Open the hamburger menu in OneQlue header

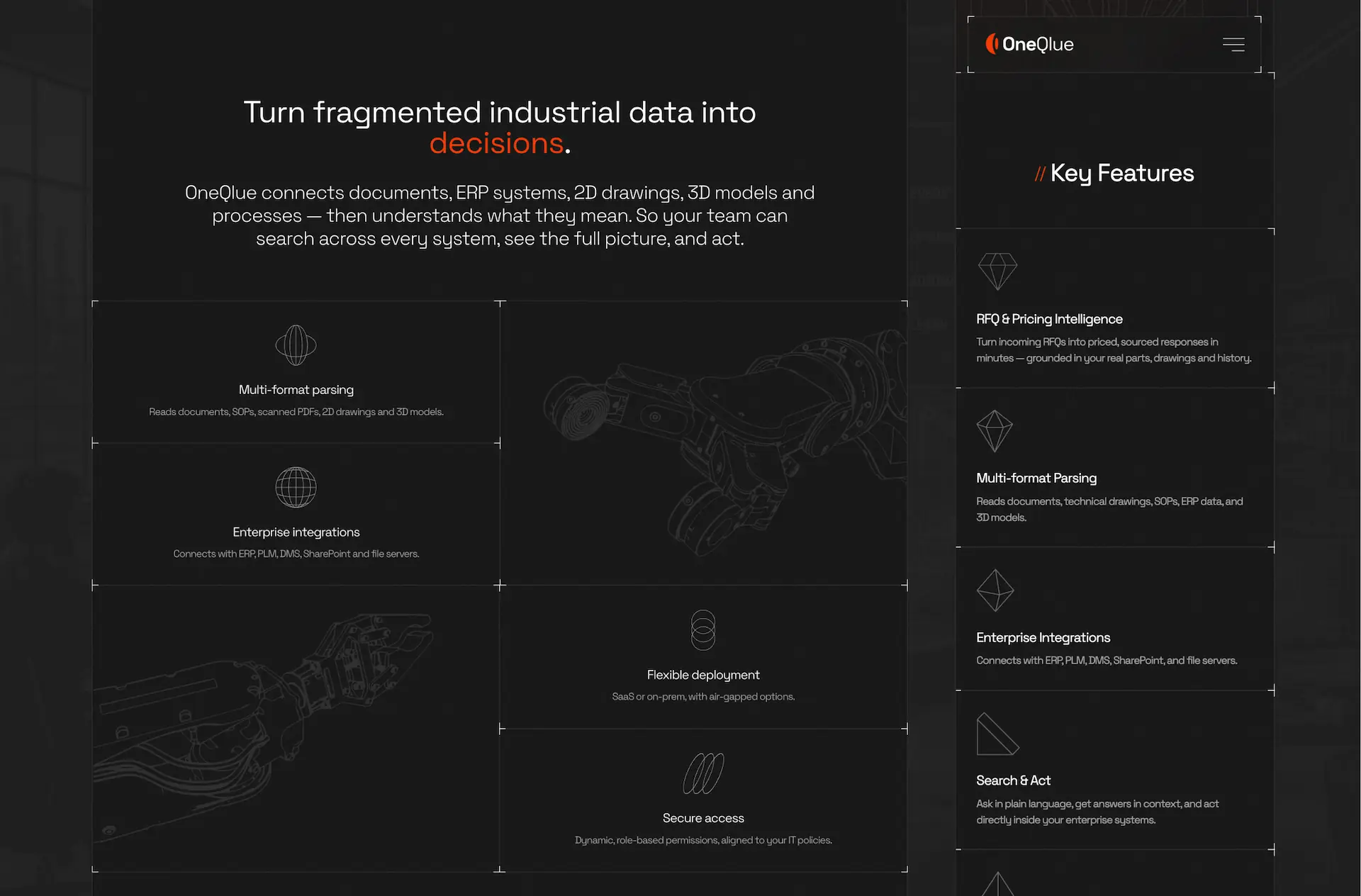coord(1233,45)
